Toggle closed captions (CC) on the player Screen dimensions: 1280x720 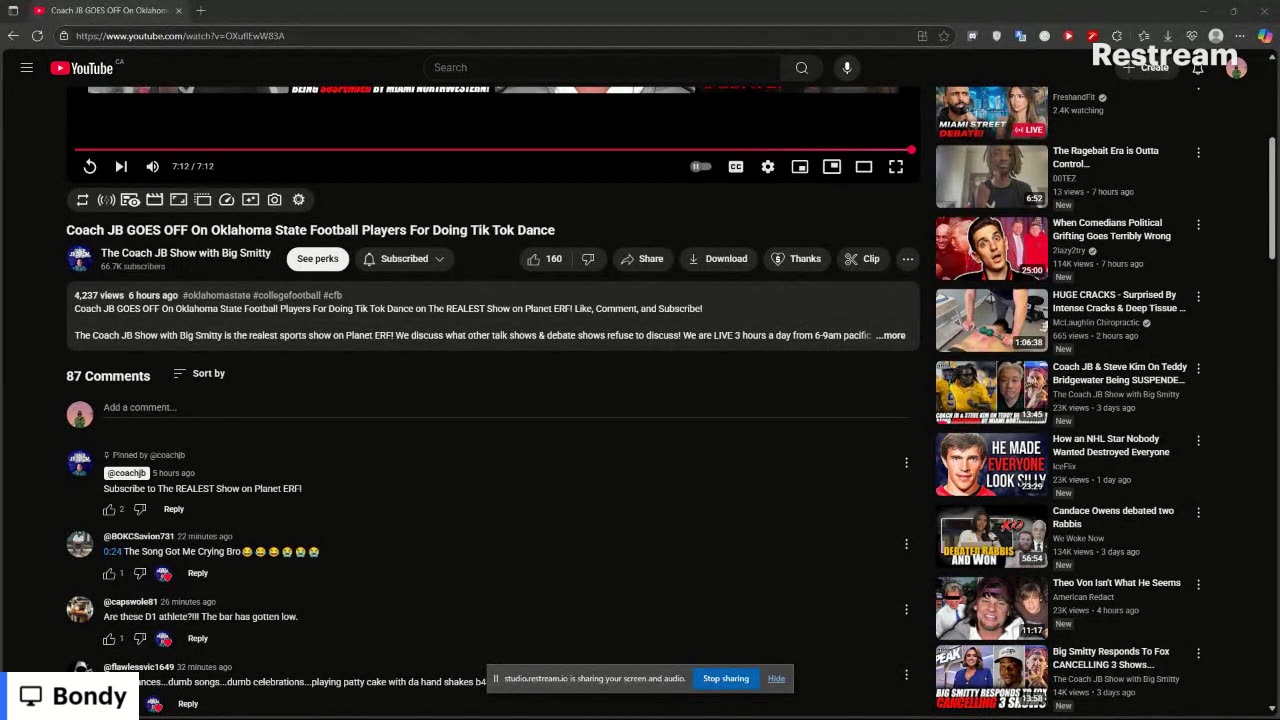coord(736,167)
